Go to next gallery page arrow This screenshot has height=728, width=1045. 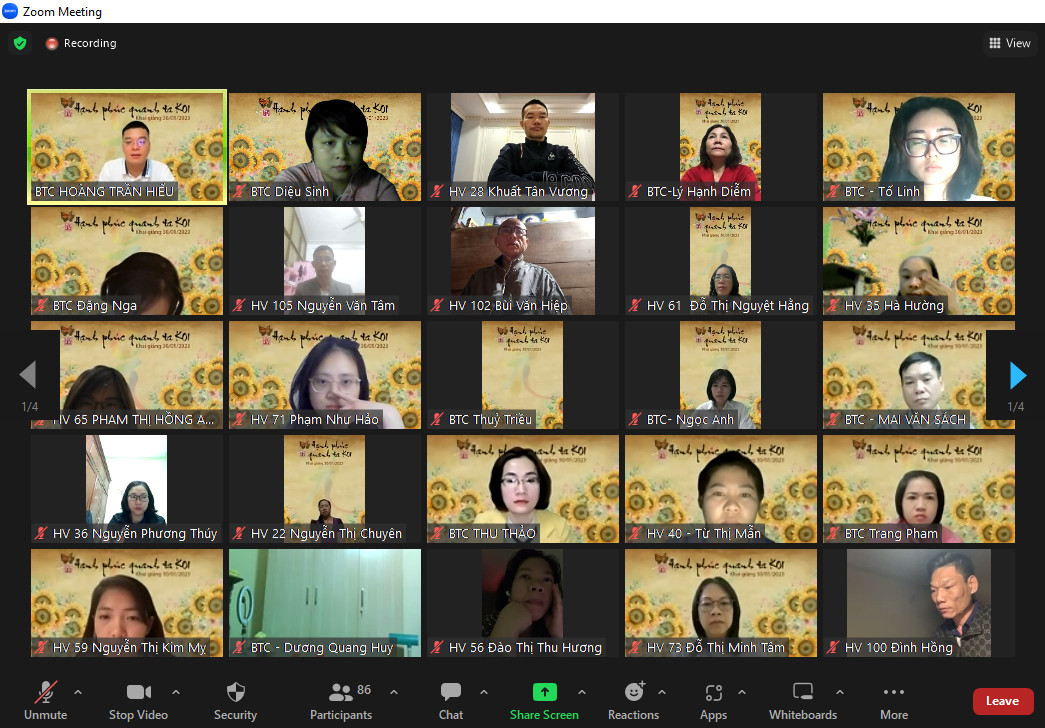(1018, 375)
